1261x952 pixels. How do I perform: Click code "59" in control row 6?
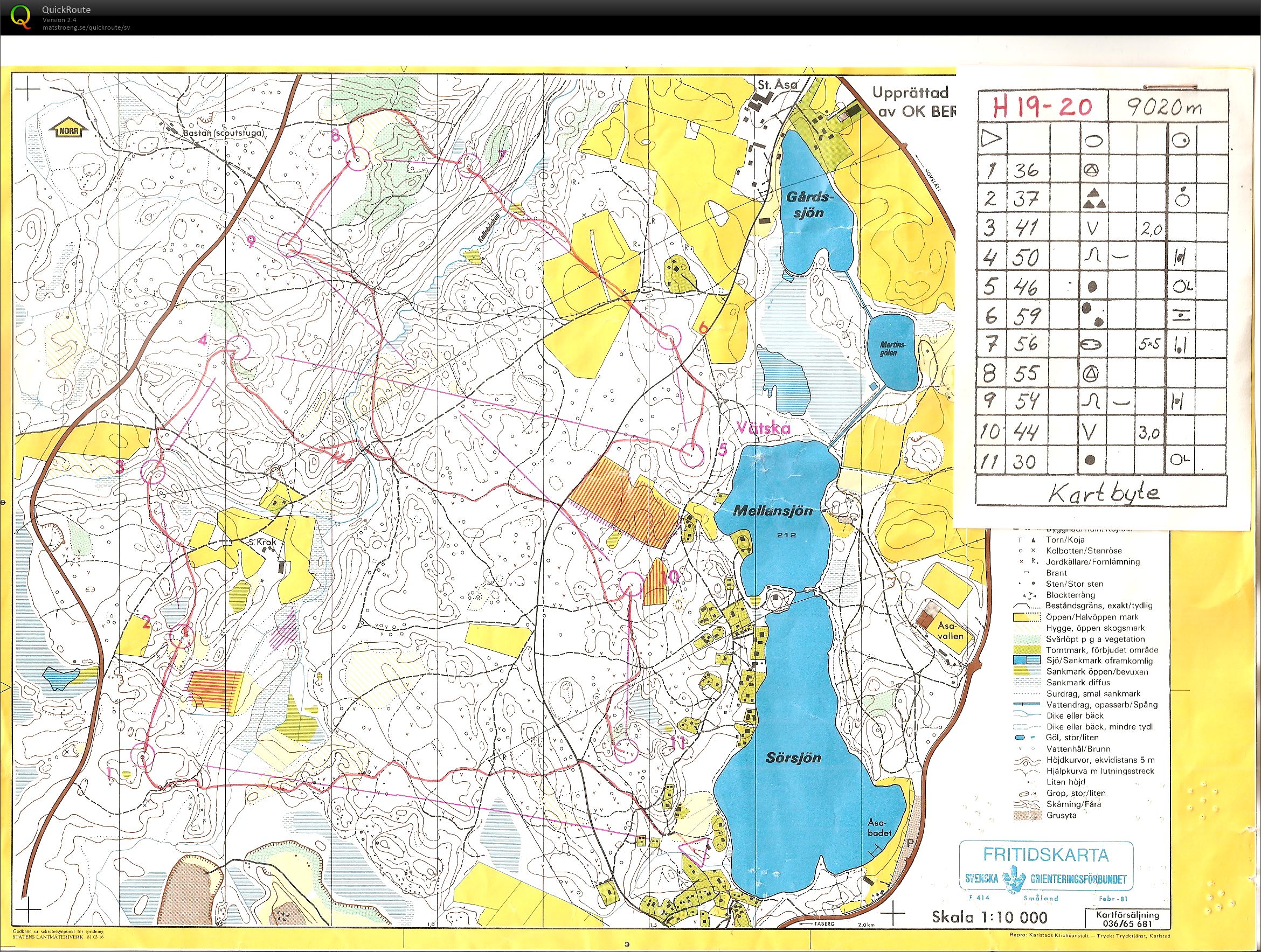1027,315
